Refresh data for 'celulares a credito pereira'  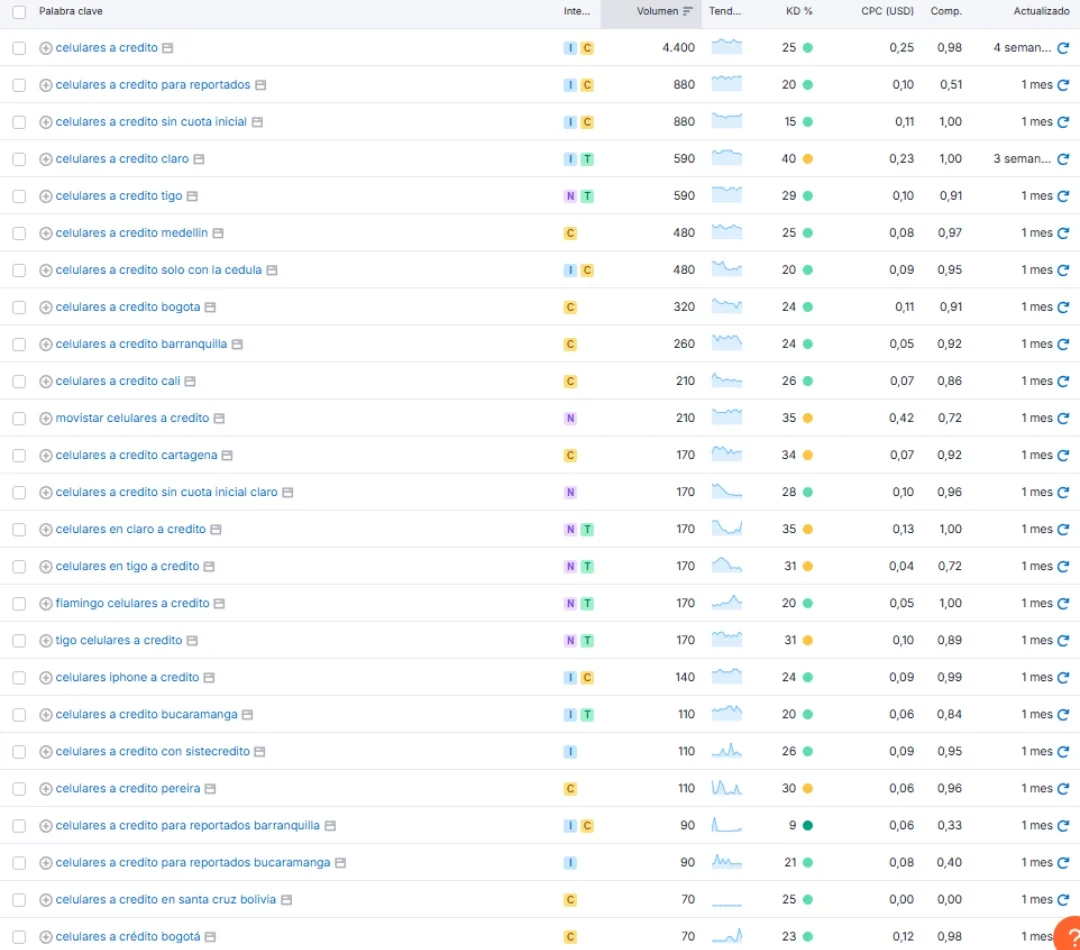(x=1063, y=789)
